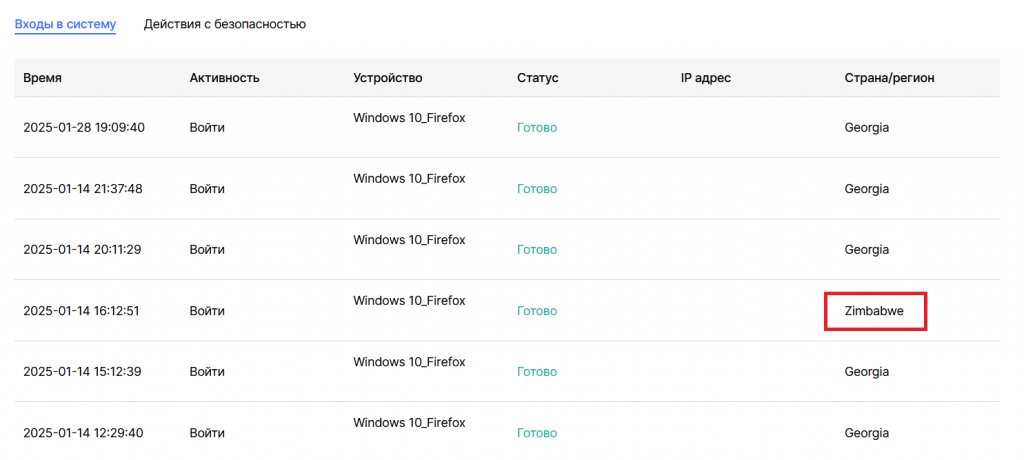Click Войти in the 21:37:48 row
The height and width of the screenshot is (460, 1024).
[x=207, y=189]
